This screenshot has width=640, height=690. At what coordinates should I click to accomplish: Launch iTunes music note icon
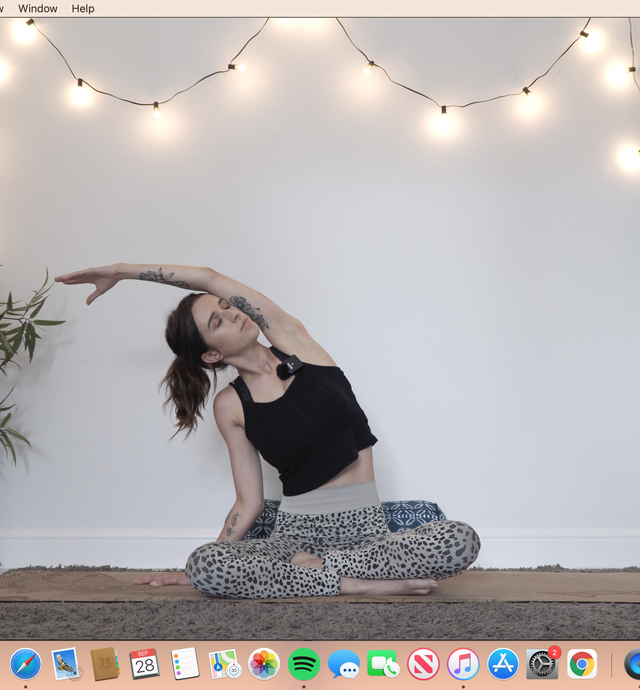(463, 664)
